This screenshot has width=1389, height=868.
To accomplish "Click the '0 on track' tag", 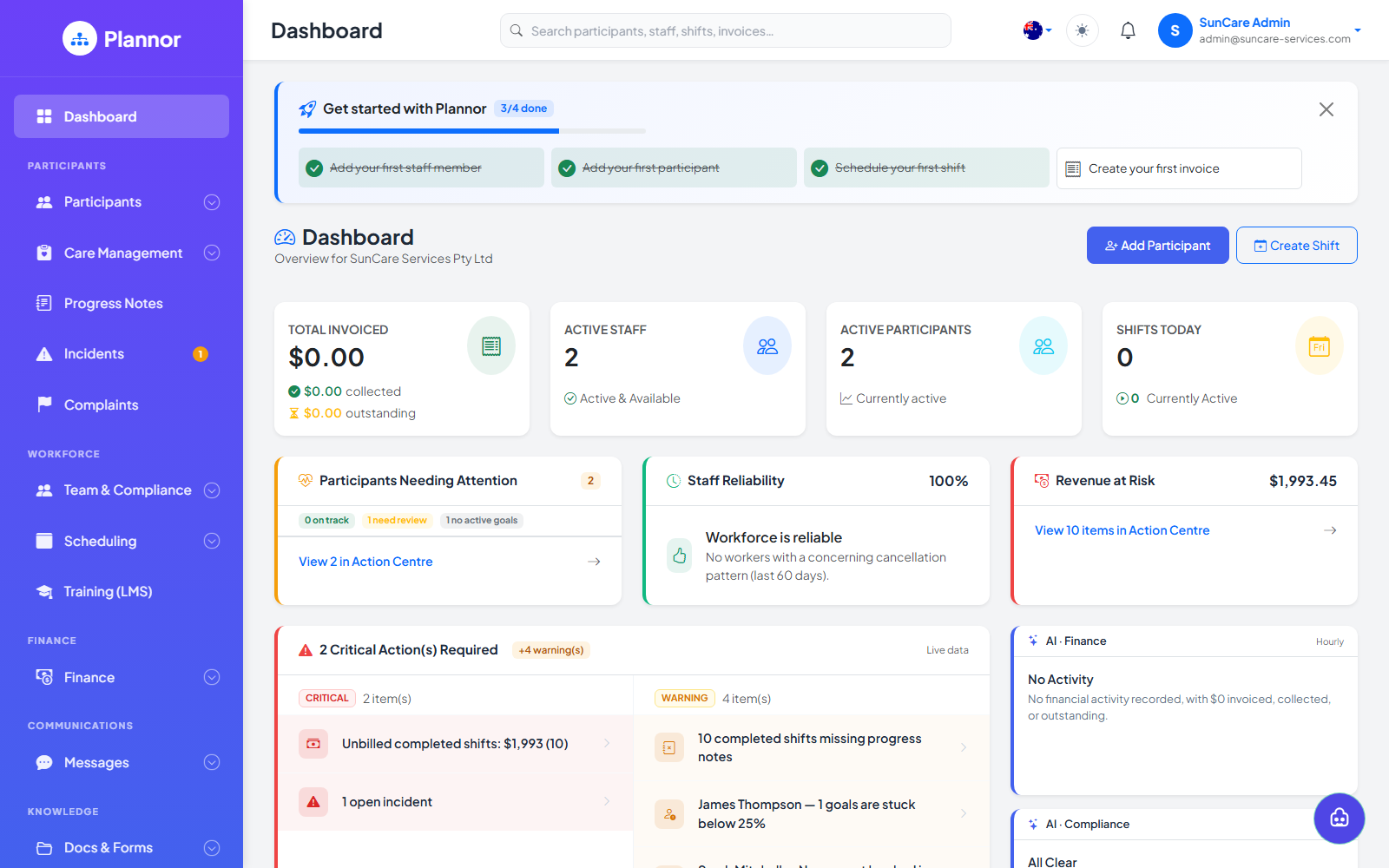I will click(x=326, y=521).
